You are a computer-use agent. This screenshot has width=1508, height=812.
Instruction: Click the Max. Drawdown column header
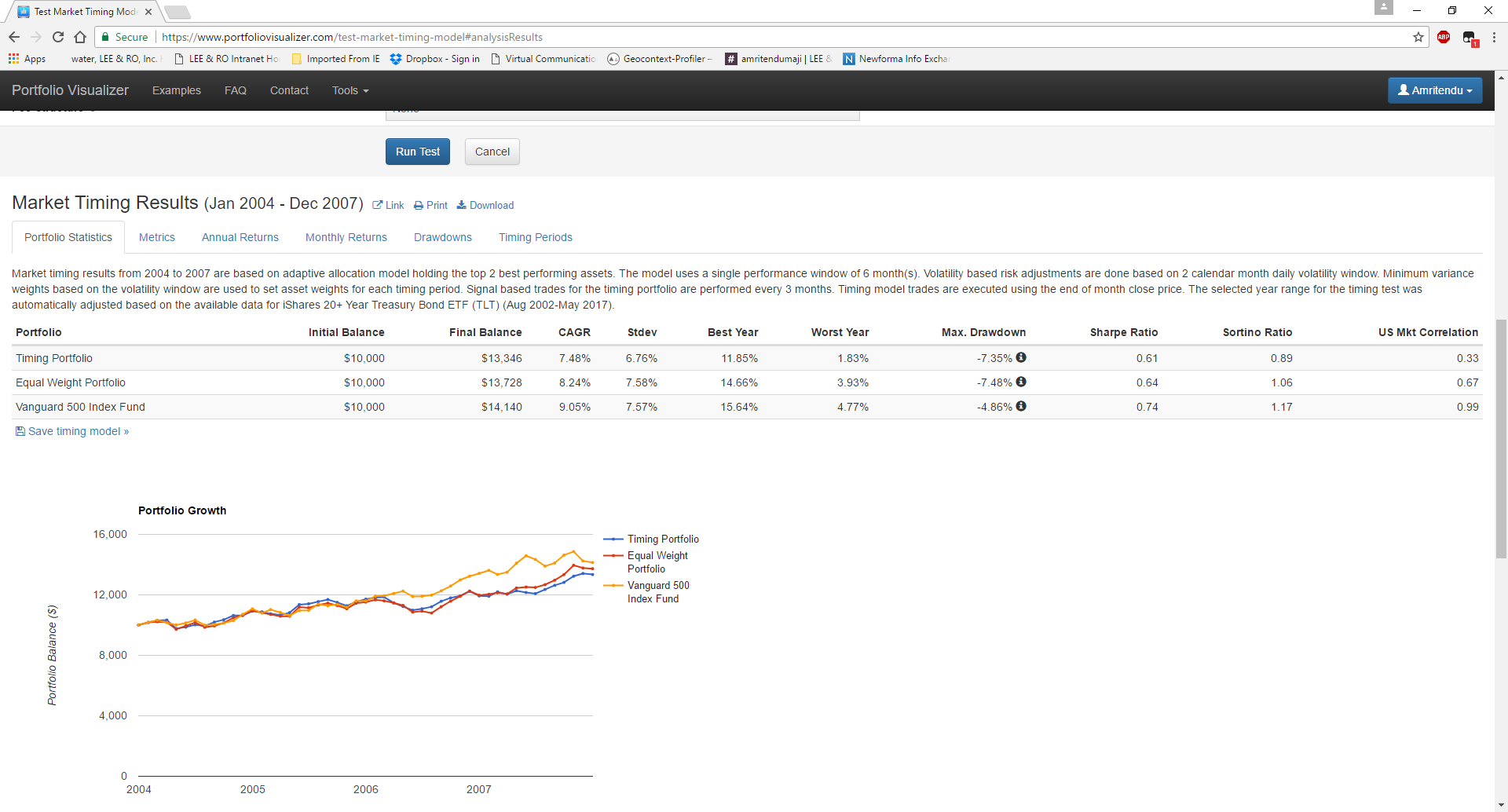coord(983,332)
